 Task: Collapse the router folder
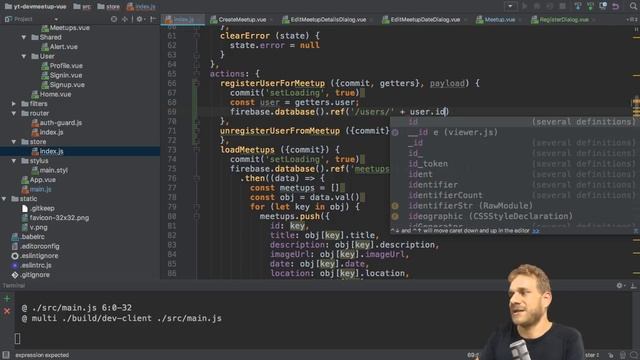(14, 113)
